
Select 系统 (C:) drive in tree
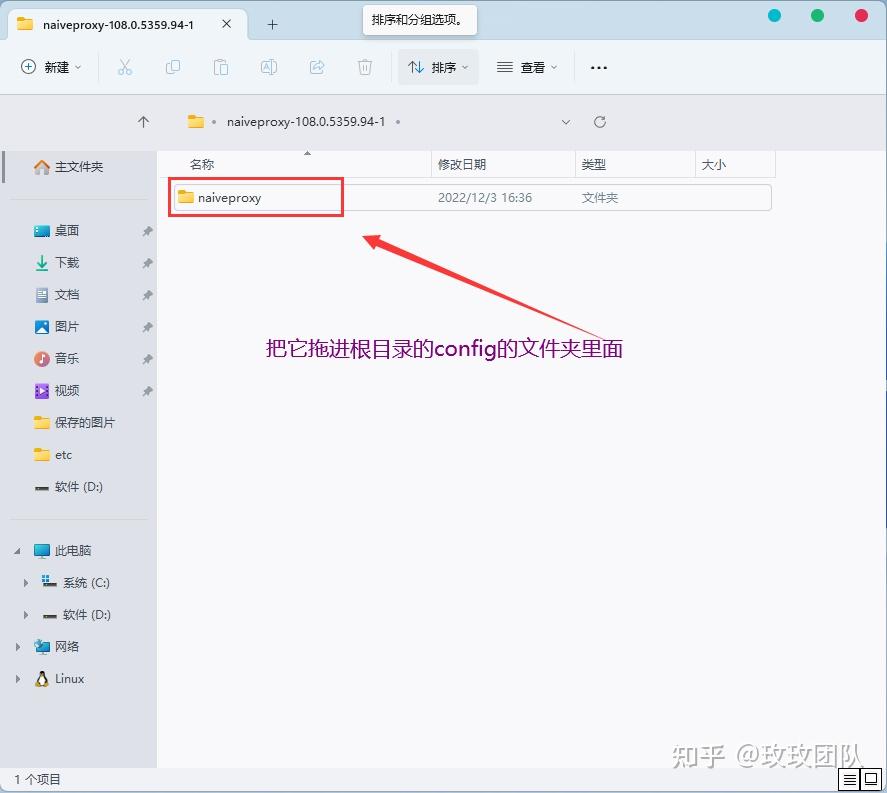coord(86,583)
